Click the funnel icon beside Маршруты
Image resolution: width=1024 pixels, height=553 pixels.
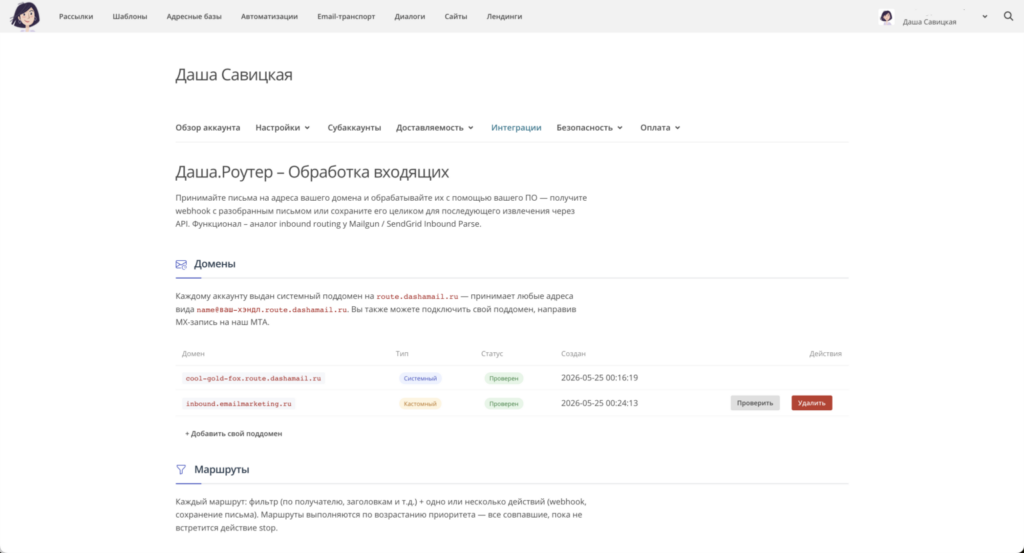[181, 469]
